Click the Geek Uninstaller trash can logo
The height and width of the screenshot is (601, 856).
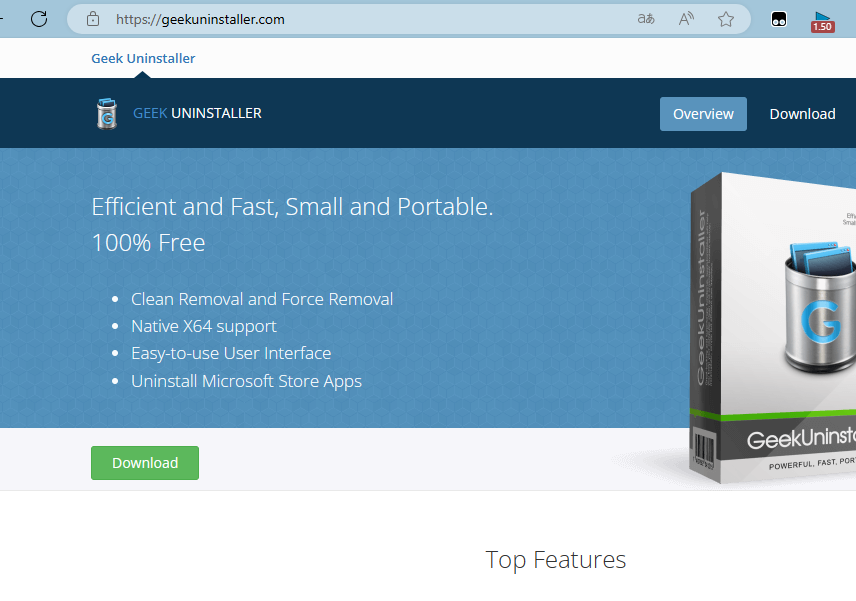tap(107, 114)
